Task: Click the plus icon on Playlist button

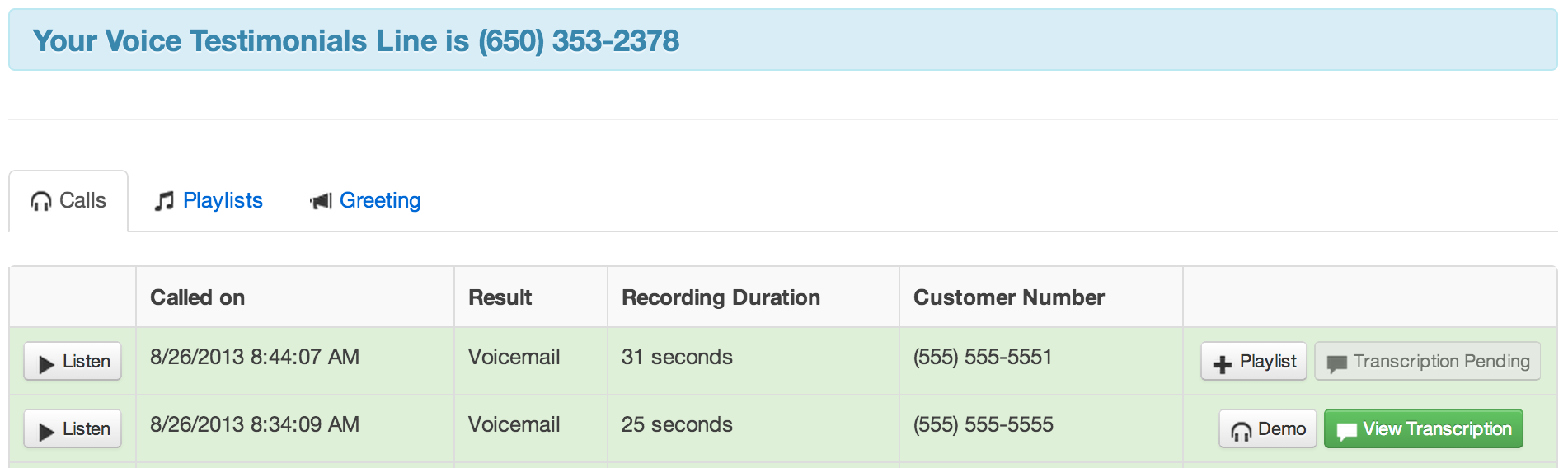Action: click(1223, 363)
